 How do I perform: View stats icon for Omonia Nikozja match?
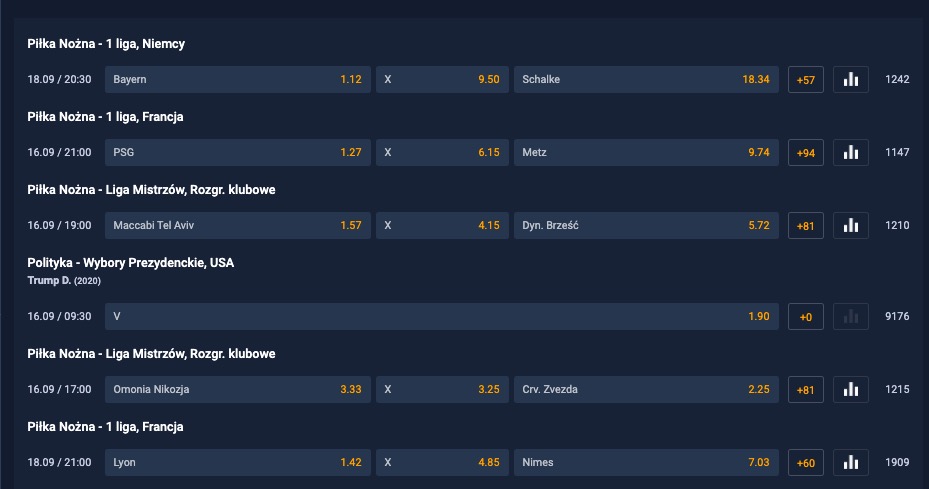(851, 389)
